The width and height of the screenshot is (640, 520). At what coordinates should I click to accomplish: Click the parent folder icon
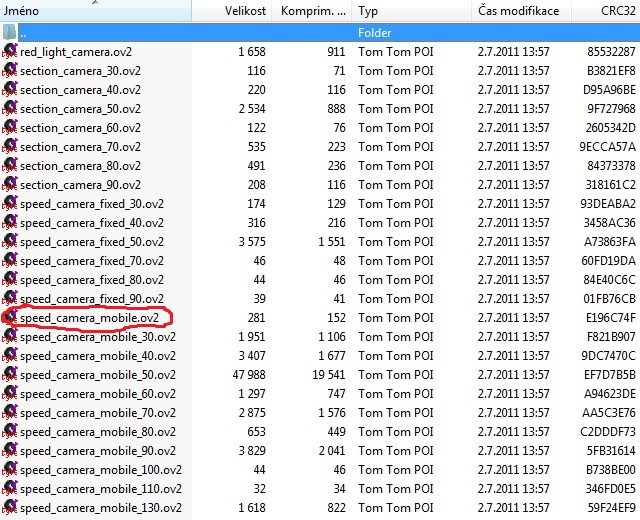pyautogui.click(x=10, y=32)
